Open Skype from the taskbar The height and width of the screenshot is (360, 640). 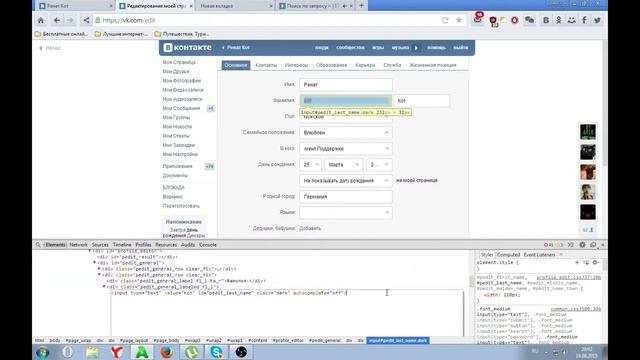pyautogui.click(x=216, y=352)
